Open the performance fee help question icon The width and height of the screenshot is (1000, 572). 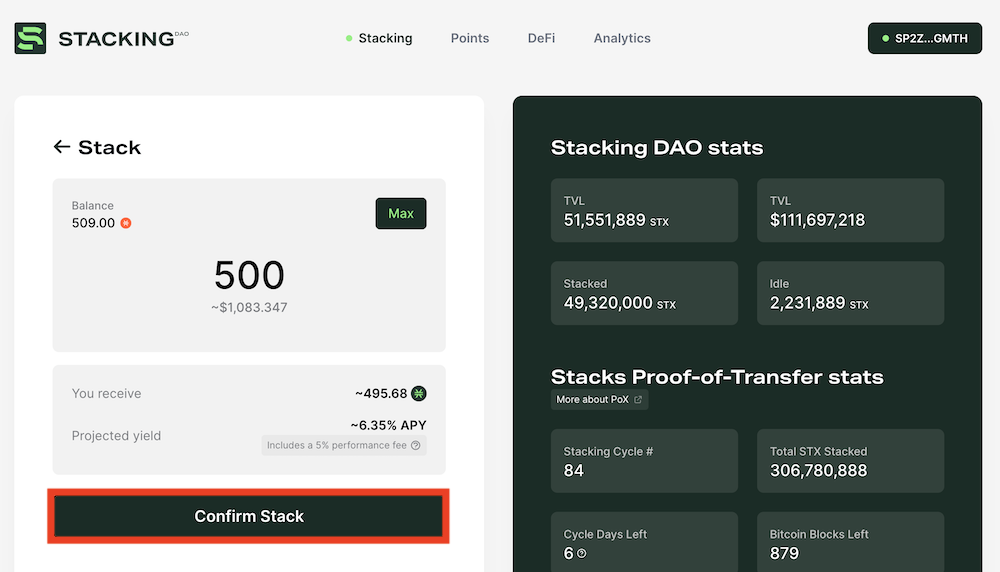click(x=416, y=445)
